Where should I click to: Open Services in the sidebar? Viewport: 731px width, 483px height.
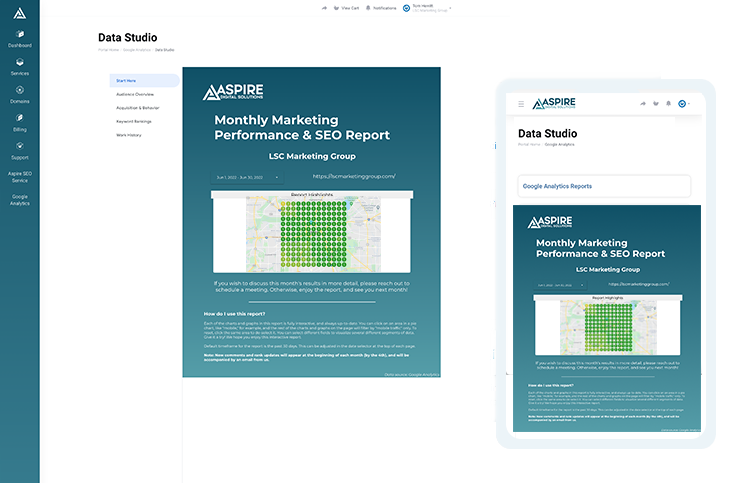point(20,67)
